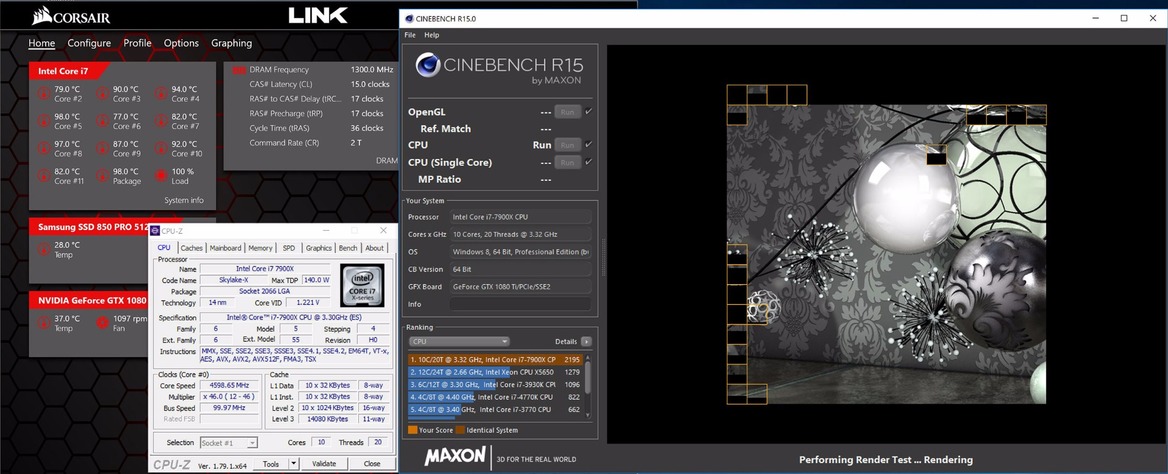Click the CPU-Z Close button
Screen dimensions: 1168x474
click(372, 464)
